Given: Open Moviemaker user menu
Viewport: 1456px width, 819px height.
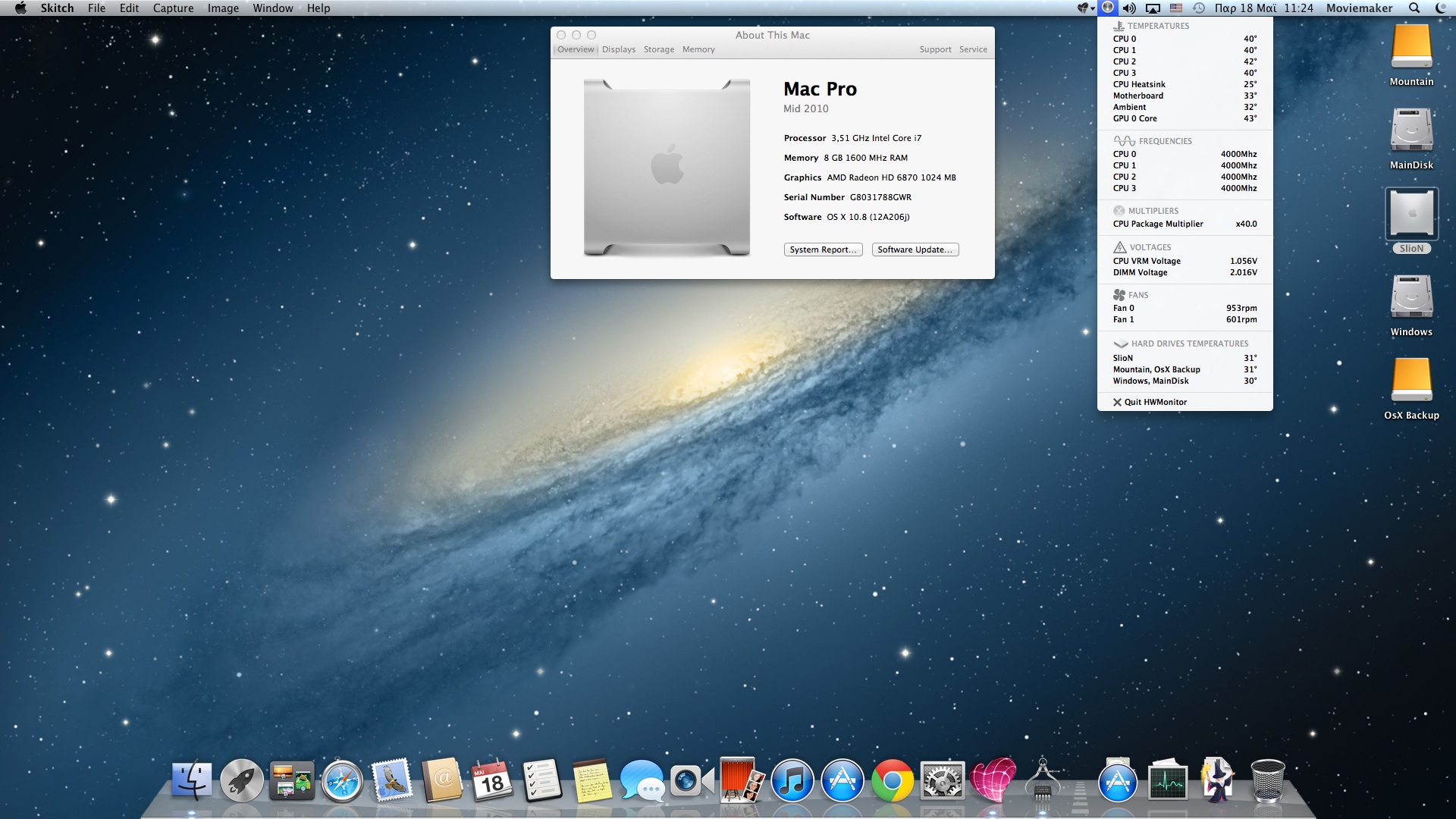Looking at the screenshot, I should click(x=1359, y=8).
